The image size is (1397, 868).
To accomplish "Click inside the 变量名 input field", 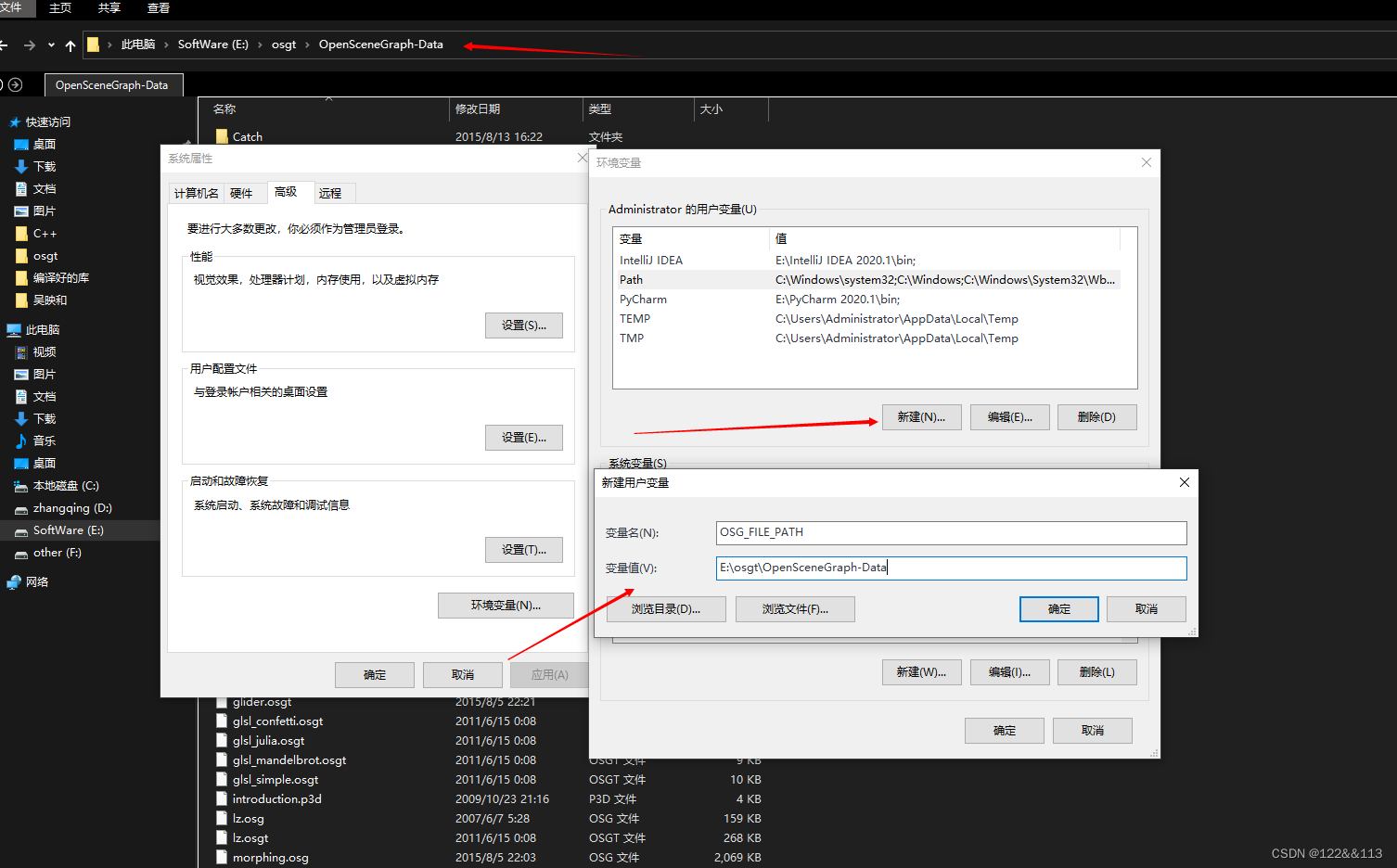I will point(951,532).
